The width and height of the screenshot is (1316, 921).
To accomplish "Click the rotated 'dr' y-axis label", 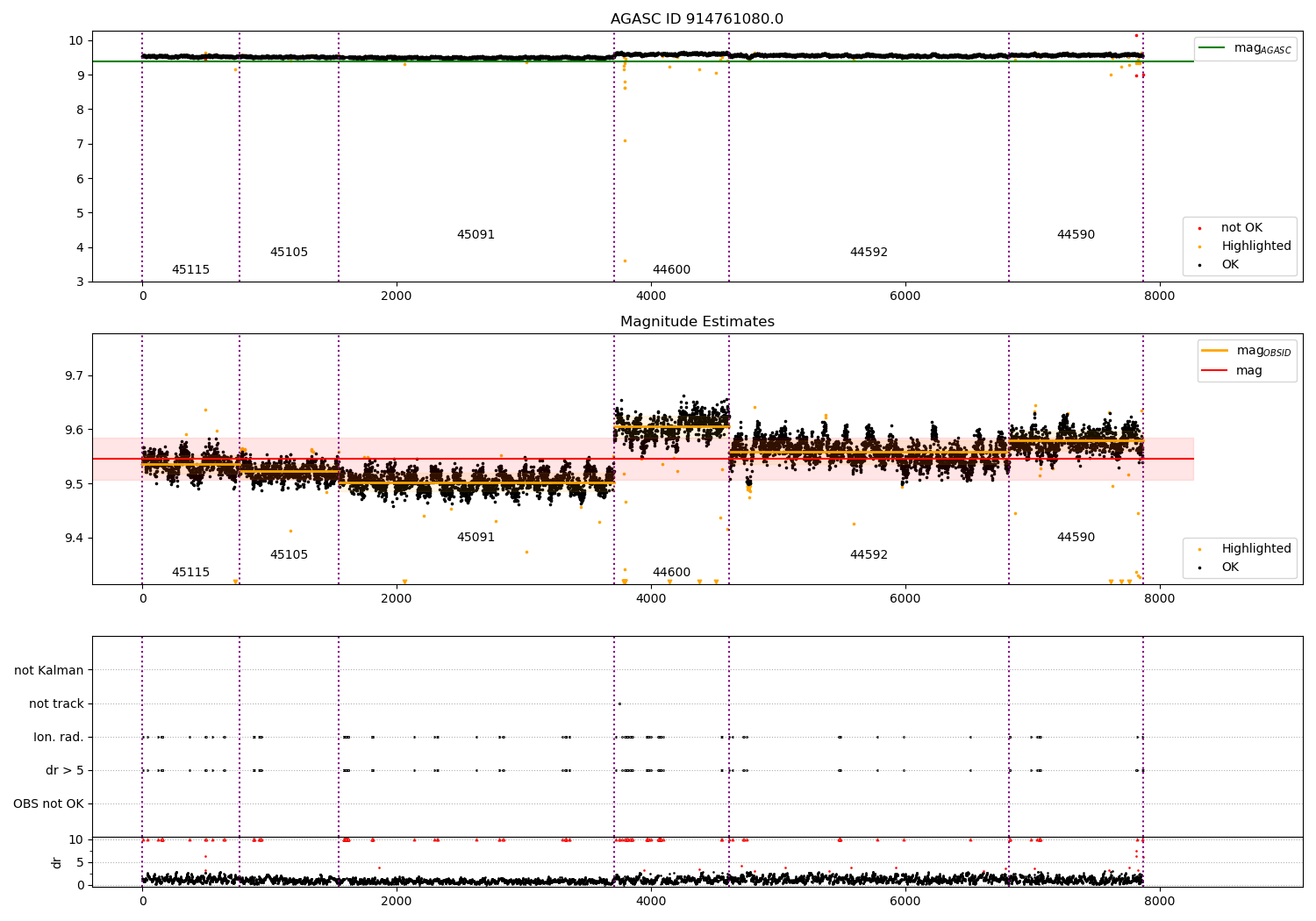I will (57, 862).
